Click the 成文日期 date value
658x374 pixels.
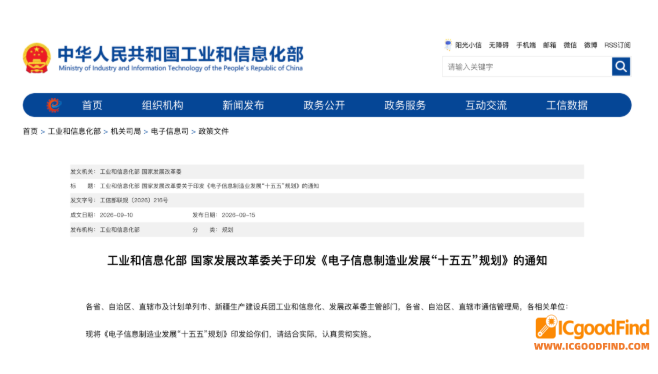point(116,215)
